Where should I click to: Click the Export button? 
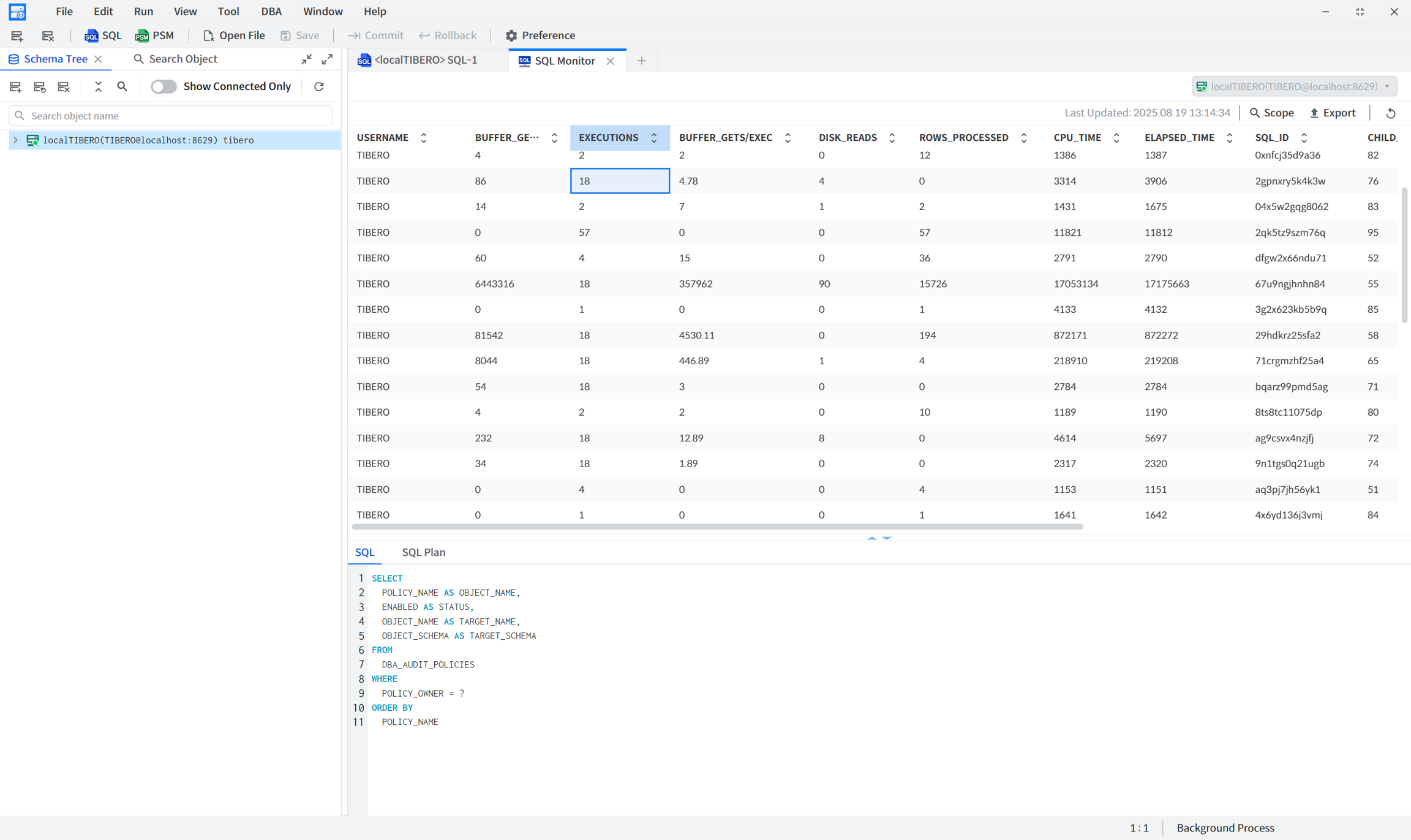tap(1333, 113)
